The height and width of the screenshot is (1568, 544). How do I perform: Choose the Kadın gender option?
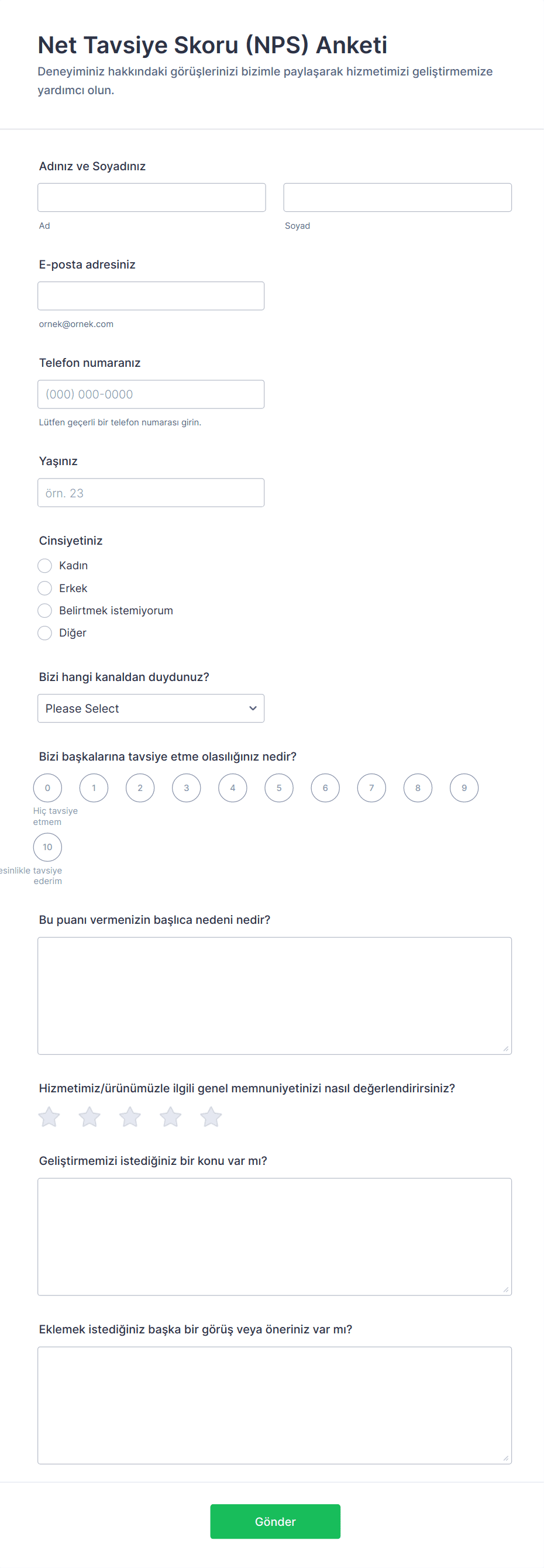point(44,566)
